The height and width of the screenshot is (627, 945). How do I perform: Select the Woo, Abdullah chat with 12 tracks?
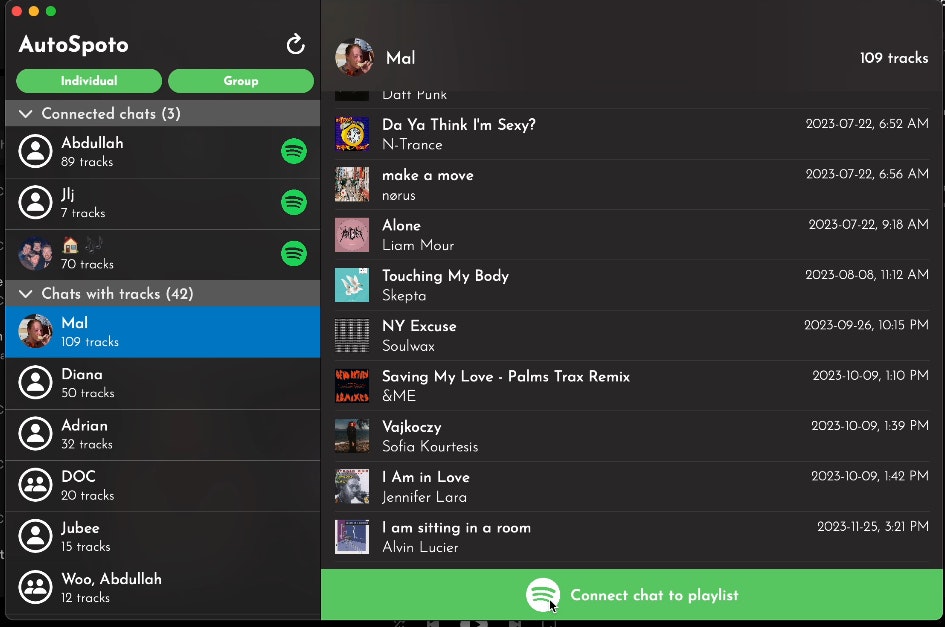[163, 588]
